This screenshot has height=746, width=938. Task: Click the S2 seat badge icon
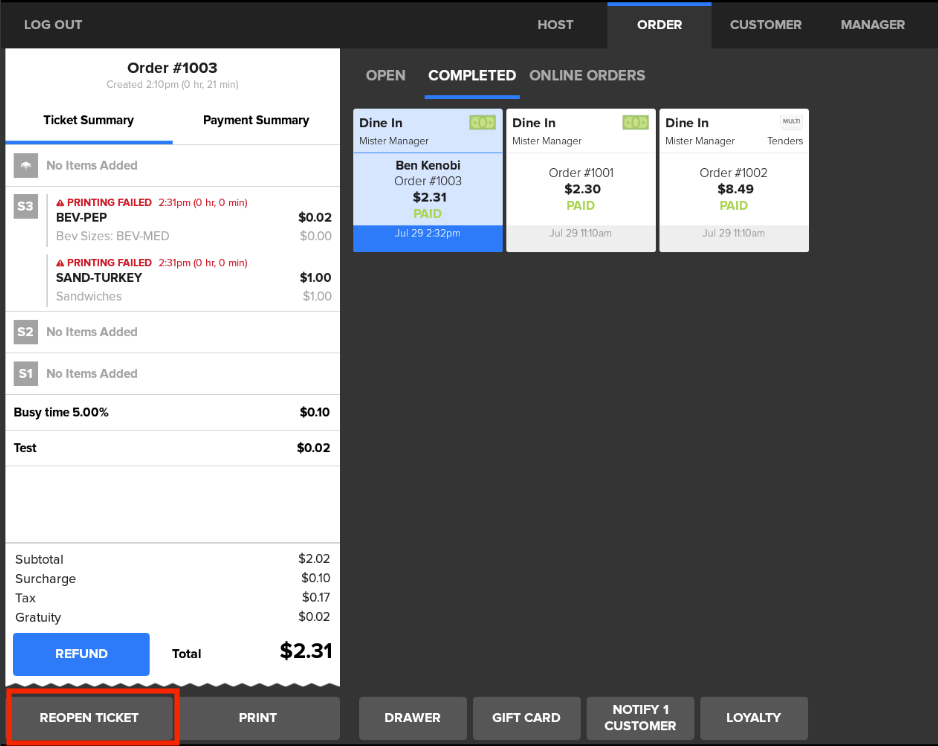tap(25, 332)
